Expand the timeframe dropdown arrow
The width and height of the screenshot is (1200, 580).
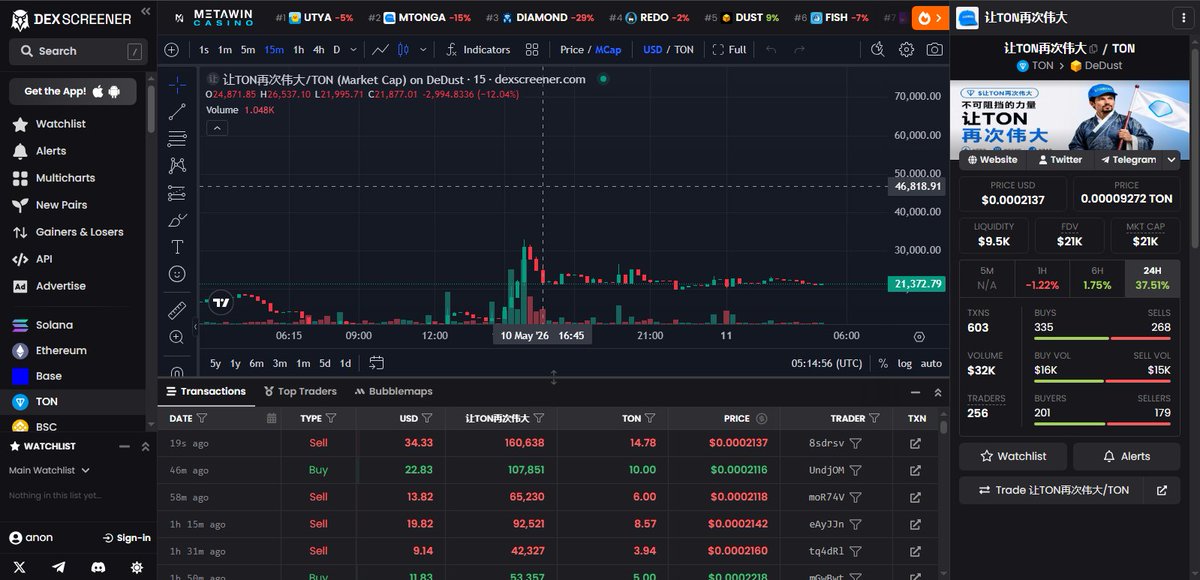pos(352,49)
